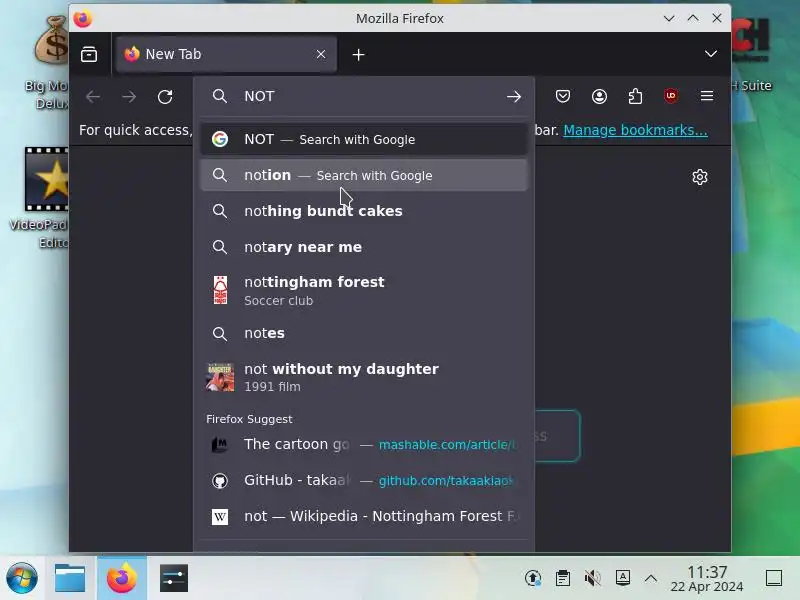Click the Firefox logo in title bar
This screenshot has height=600, width=800.
coord(83,18)
